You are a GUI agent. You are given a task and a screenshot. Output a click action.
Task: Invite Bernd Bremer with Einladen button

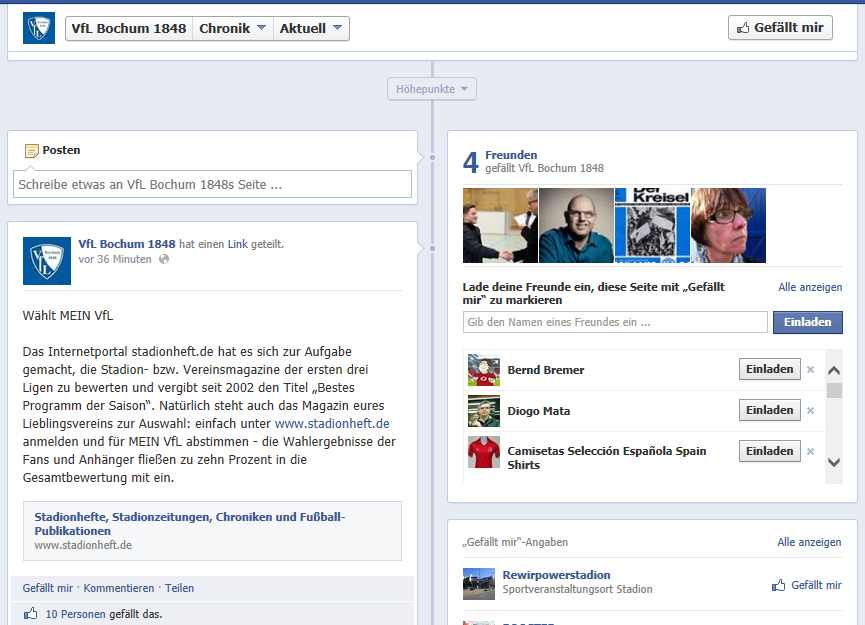point(769,369)
